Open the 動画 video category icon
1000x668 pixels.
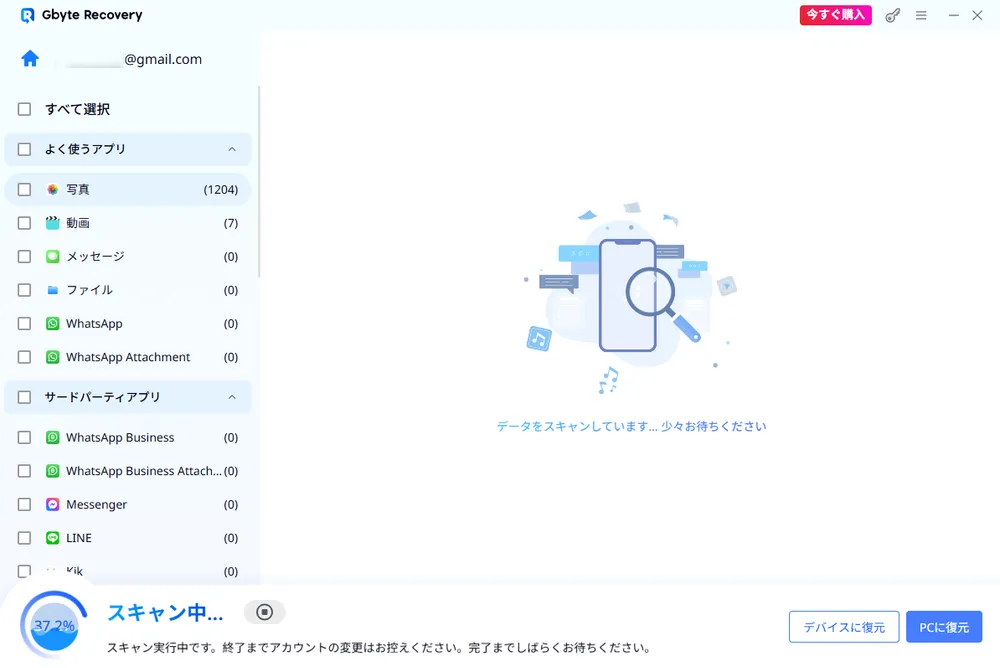coord(52,223)
